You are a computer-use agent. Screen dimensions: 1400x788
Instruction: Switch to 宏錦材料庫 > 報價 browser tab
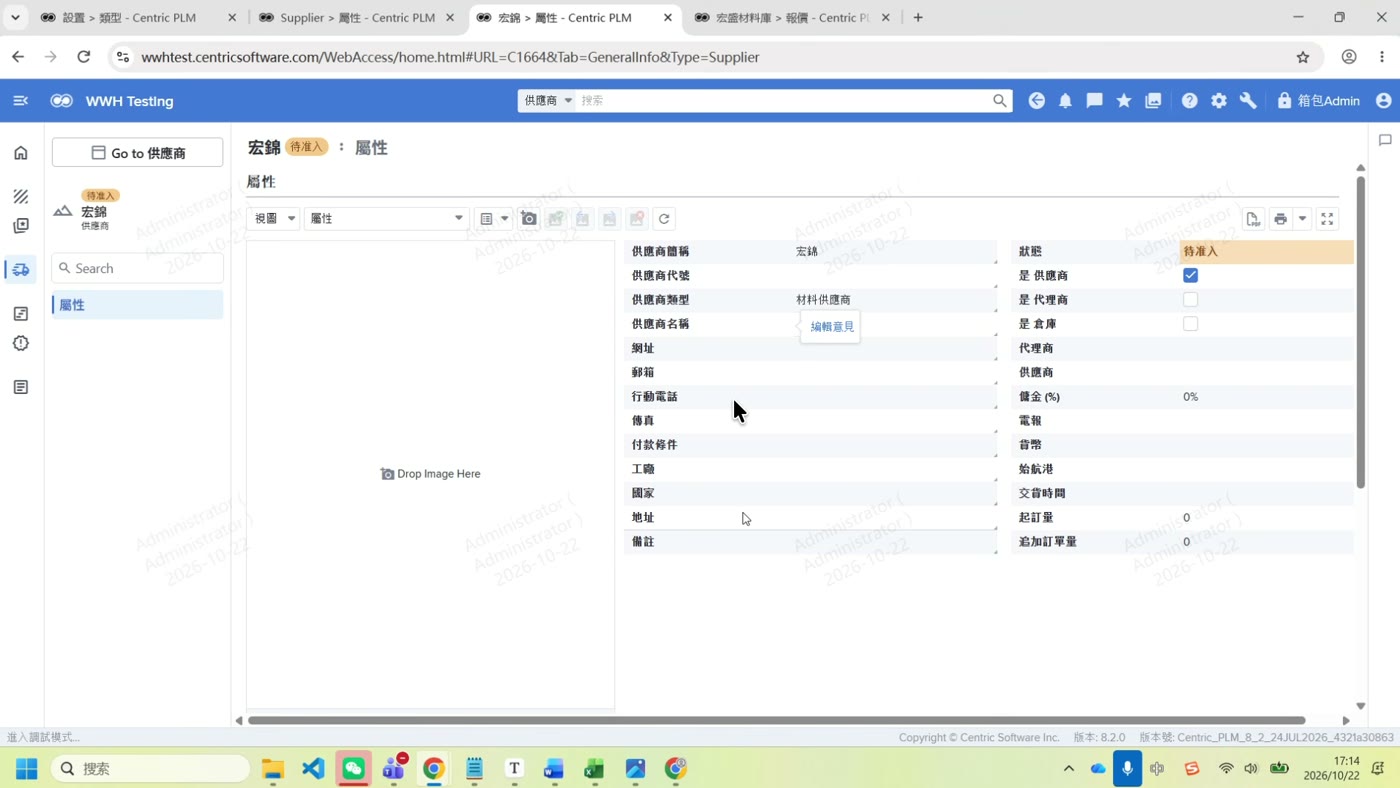point(790,18)
